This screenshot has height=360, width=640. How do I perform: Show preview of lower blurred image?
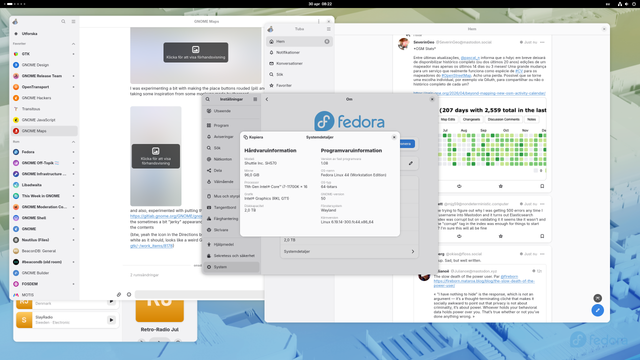(x=156, y=156)
